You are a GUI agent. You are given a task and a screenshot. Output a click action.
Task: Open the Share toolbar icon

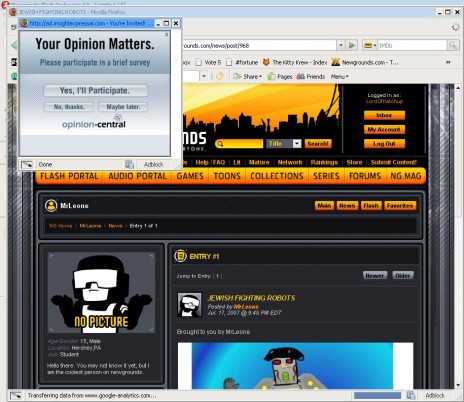[237, 77]
